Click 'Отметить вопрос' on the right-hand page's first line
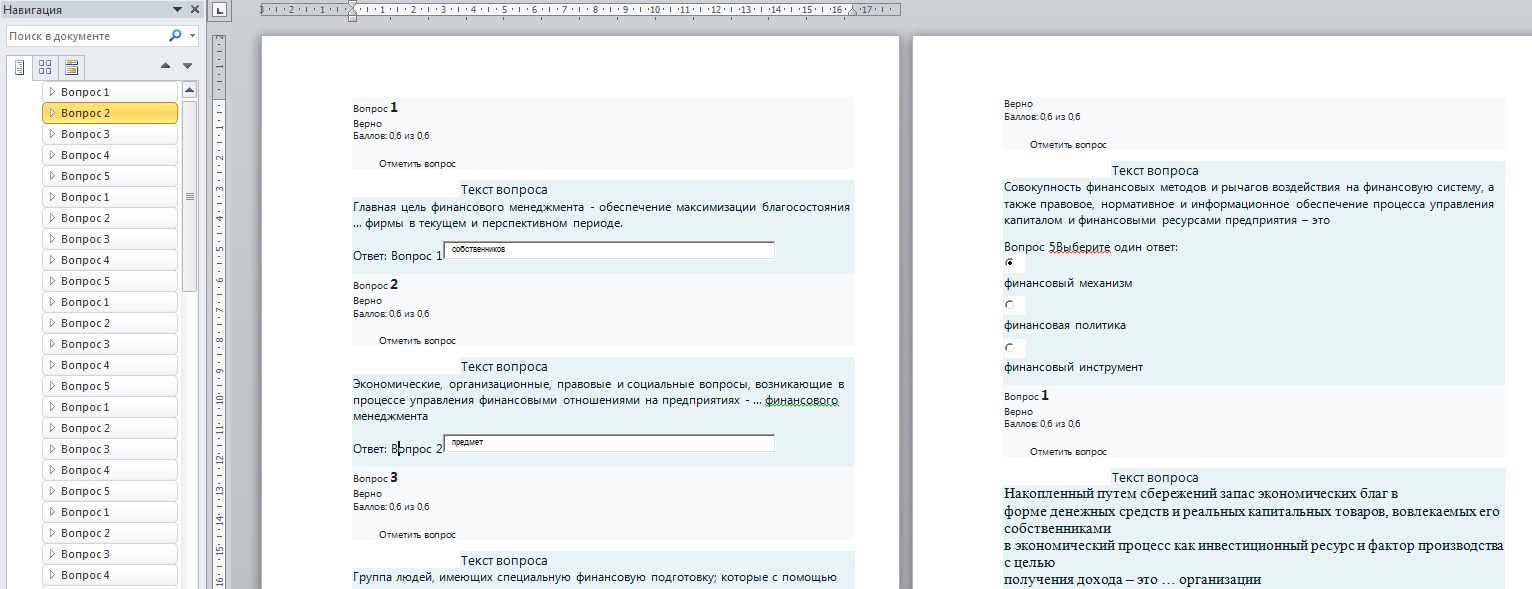This screenshot has height=589, width=1532. tap(1068, 145)
